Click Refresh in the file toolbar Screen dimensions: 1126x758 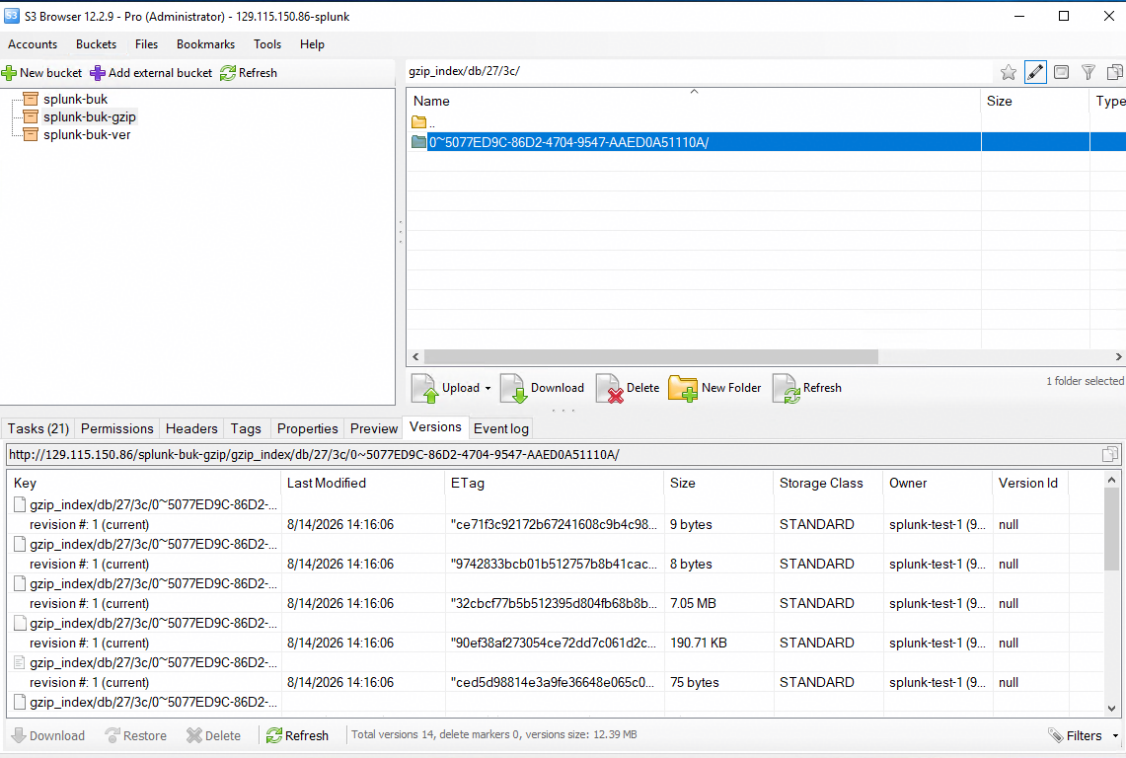807,388
